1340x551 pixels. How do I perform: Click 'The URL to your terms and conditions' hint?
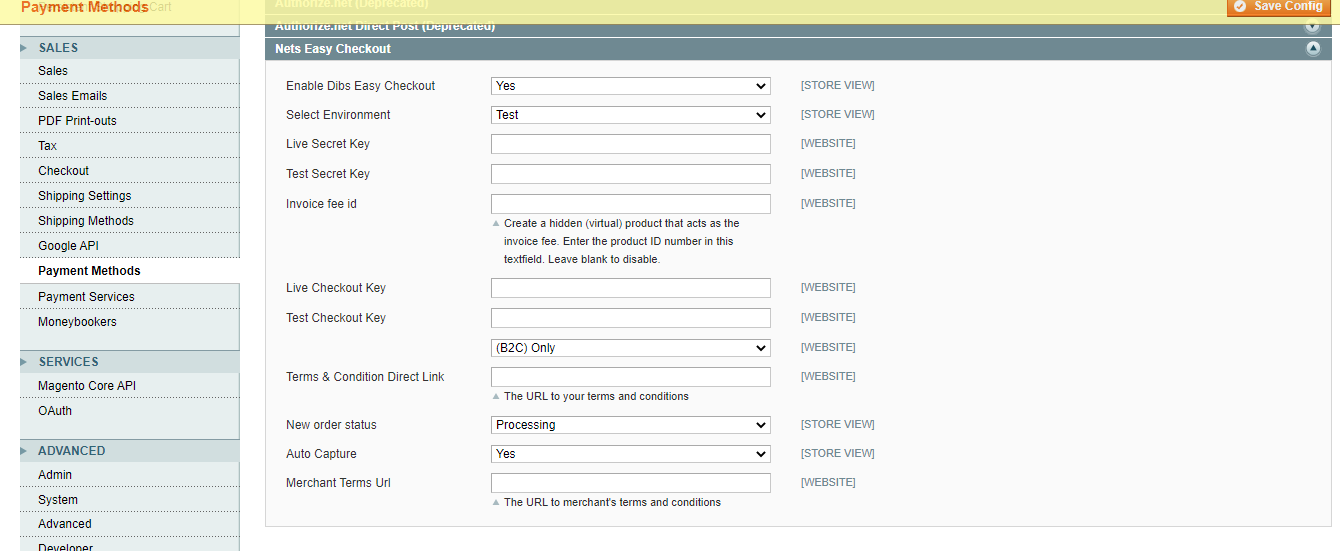(x=596, y=397)
